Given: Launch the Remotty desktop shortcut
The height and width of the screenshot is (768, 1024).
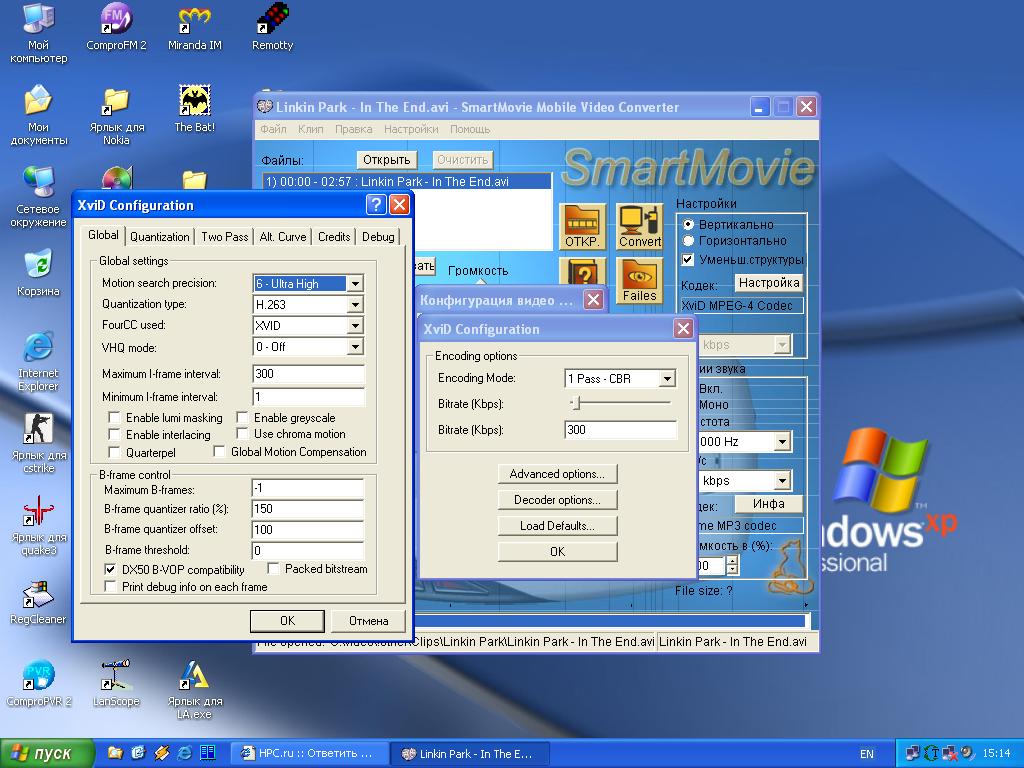Looking at the screenshot, I should click(272, 26).
